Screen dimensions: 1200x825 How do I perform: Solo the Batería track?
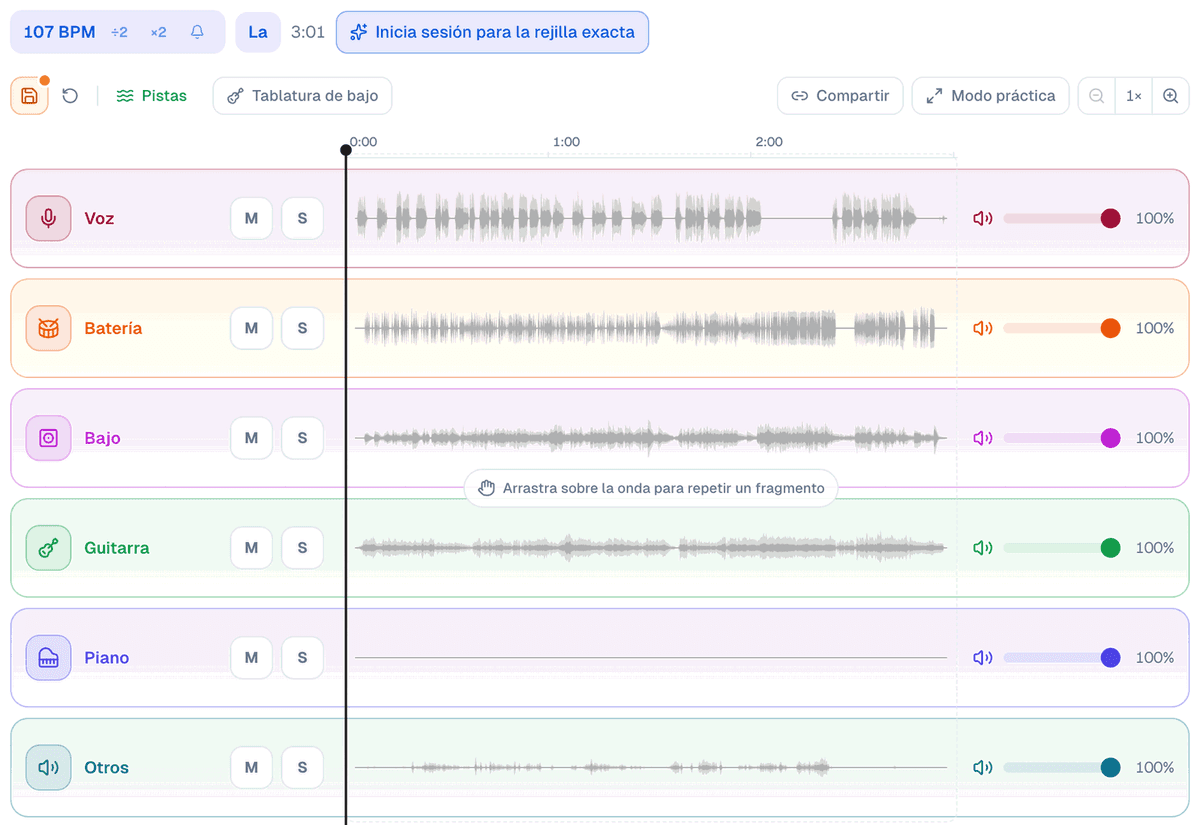point(302,328)
